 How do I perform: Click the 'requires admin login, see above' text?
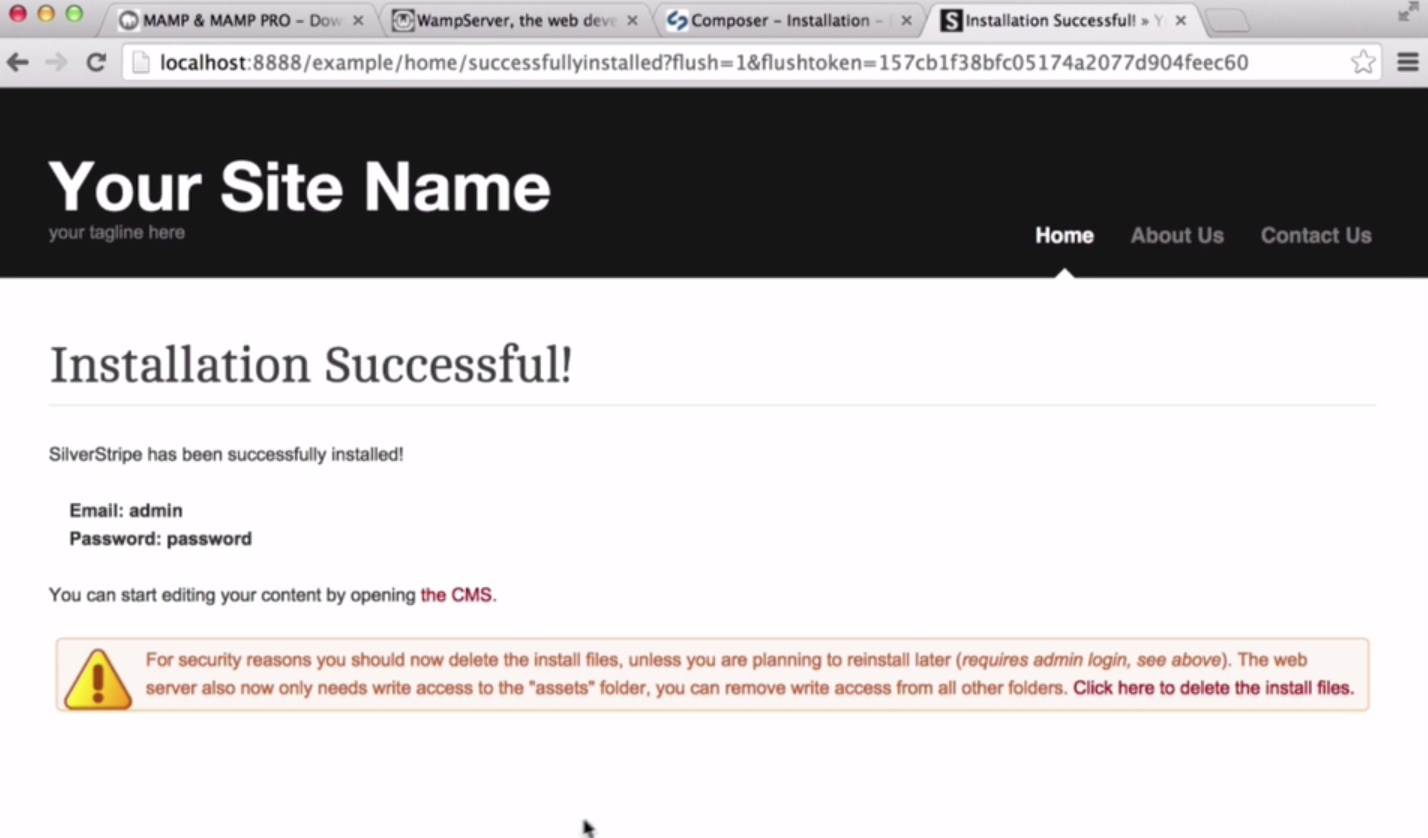1091,660
